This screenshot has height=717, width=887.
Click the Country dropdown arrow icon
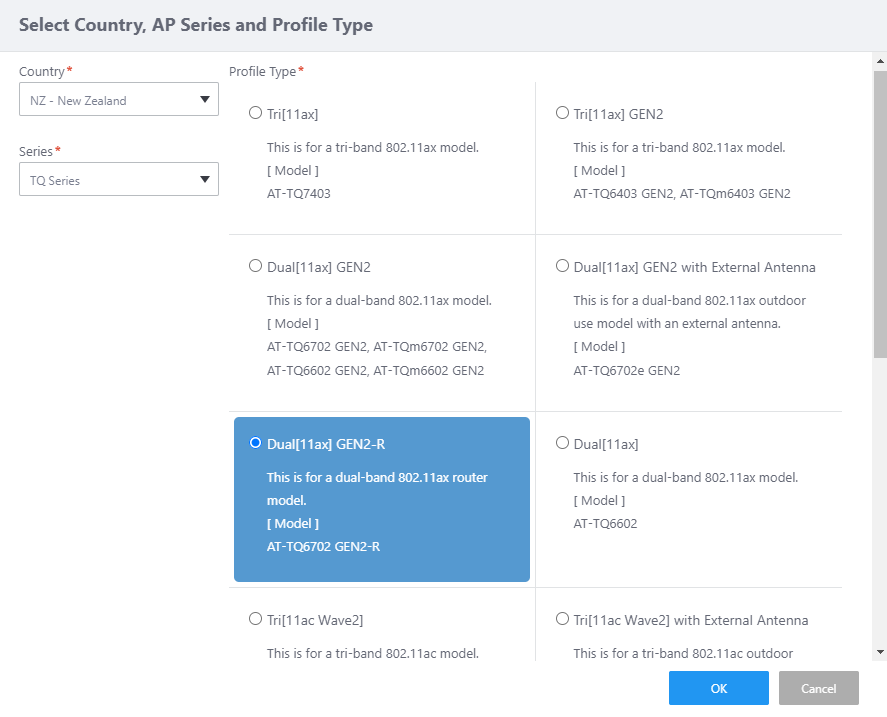tap(204, 99)
